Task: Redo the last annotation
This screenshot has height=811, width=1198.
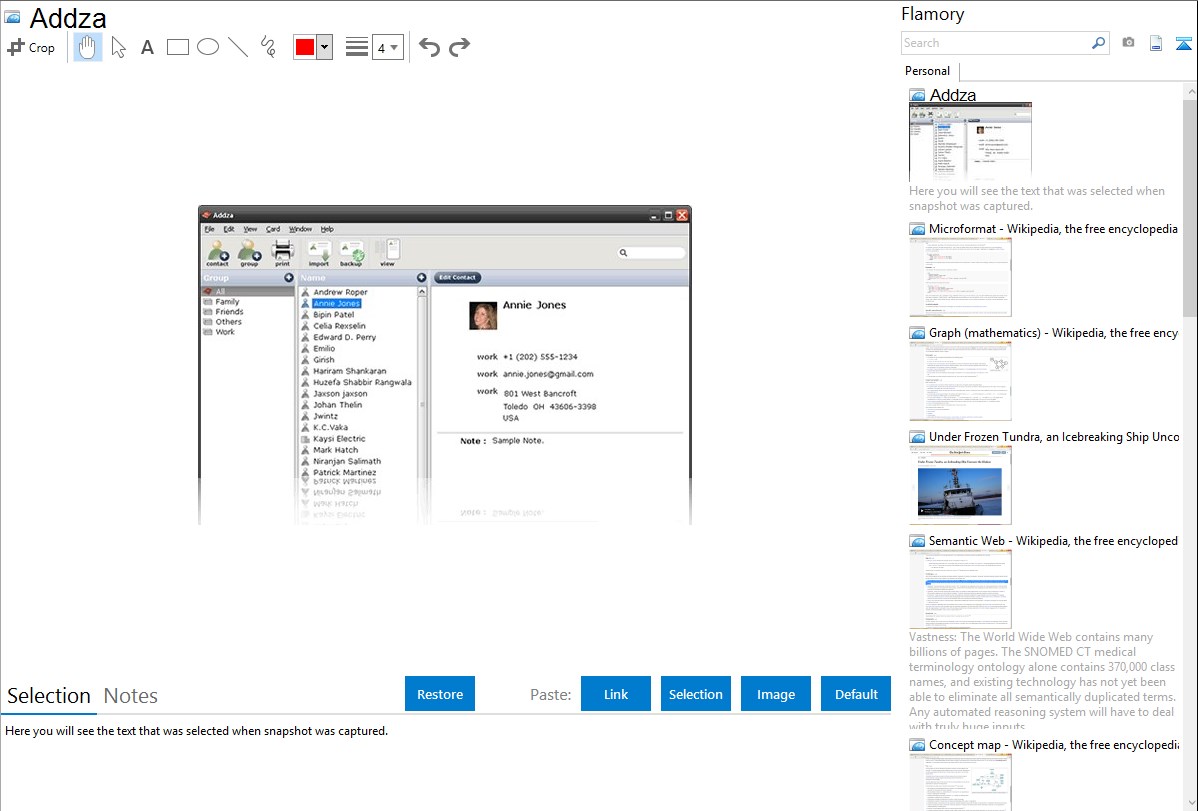Action: (x=459, y=47)
